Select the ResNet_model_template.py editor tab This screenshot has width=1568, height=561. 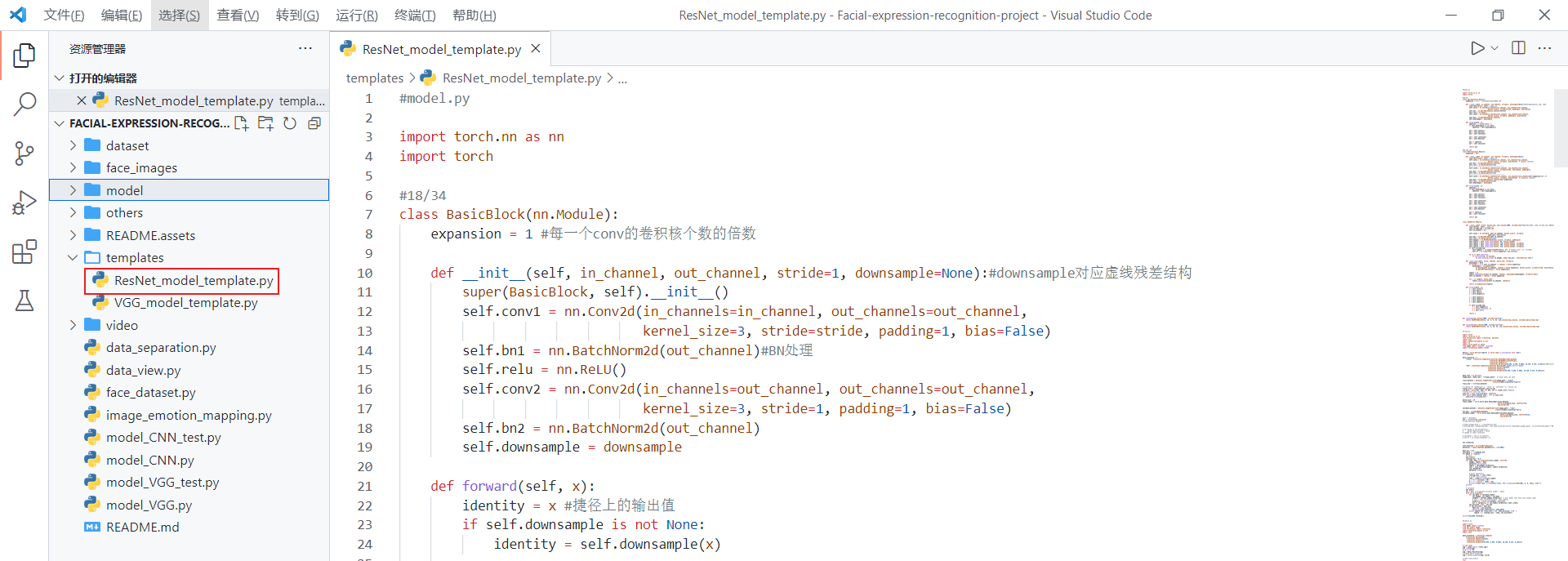441,49
